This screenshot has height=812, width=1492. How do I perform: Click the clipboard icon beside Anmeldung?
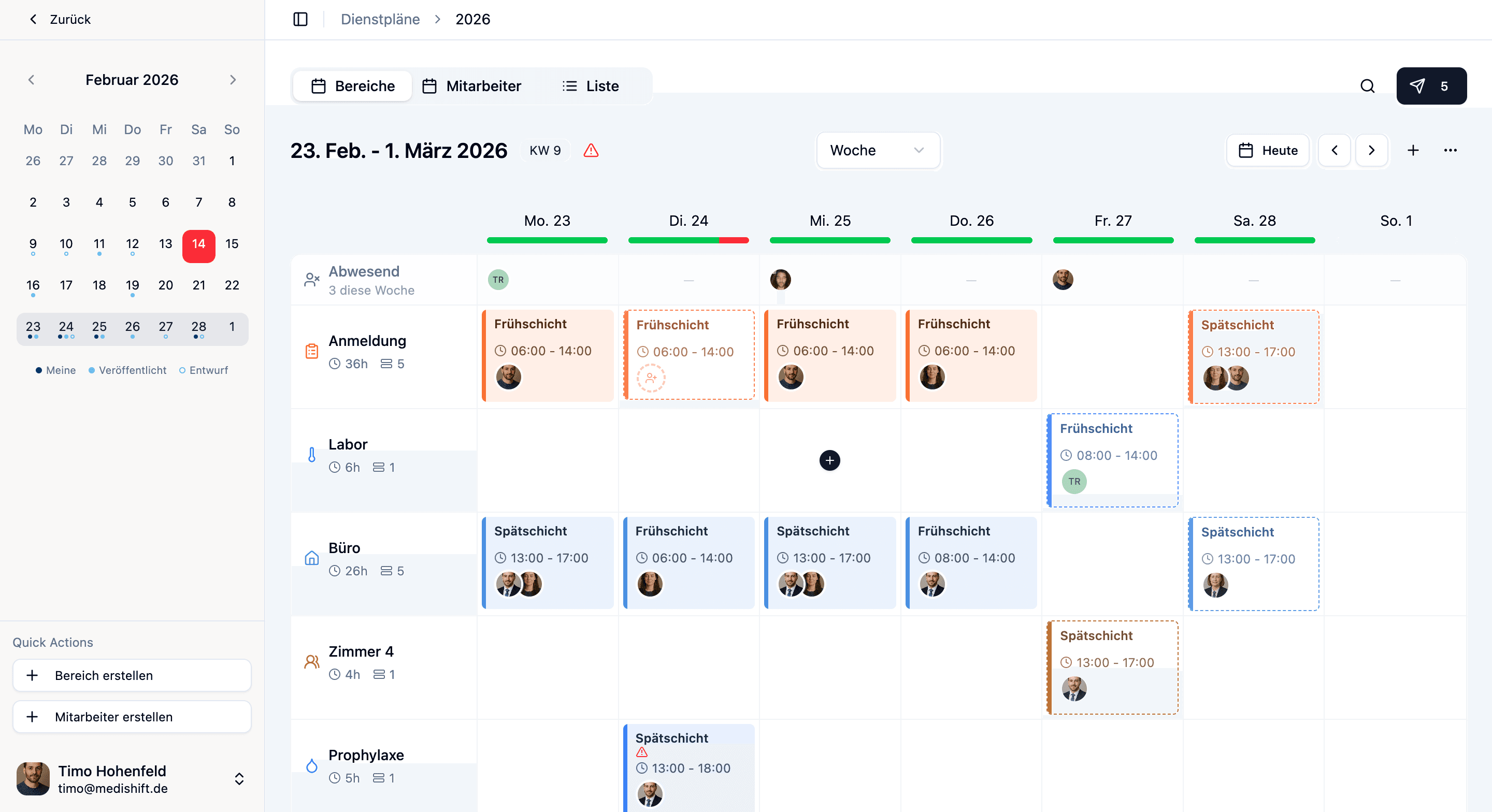[311, 352]
